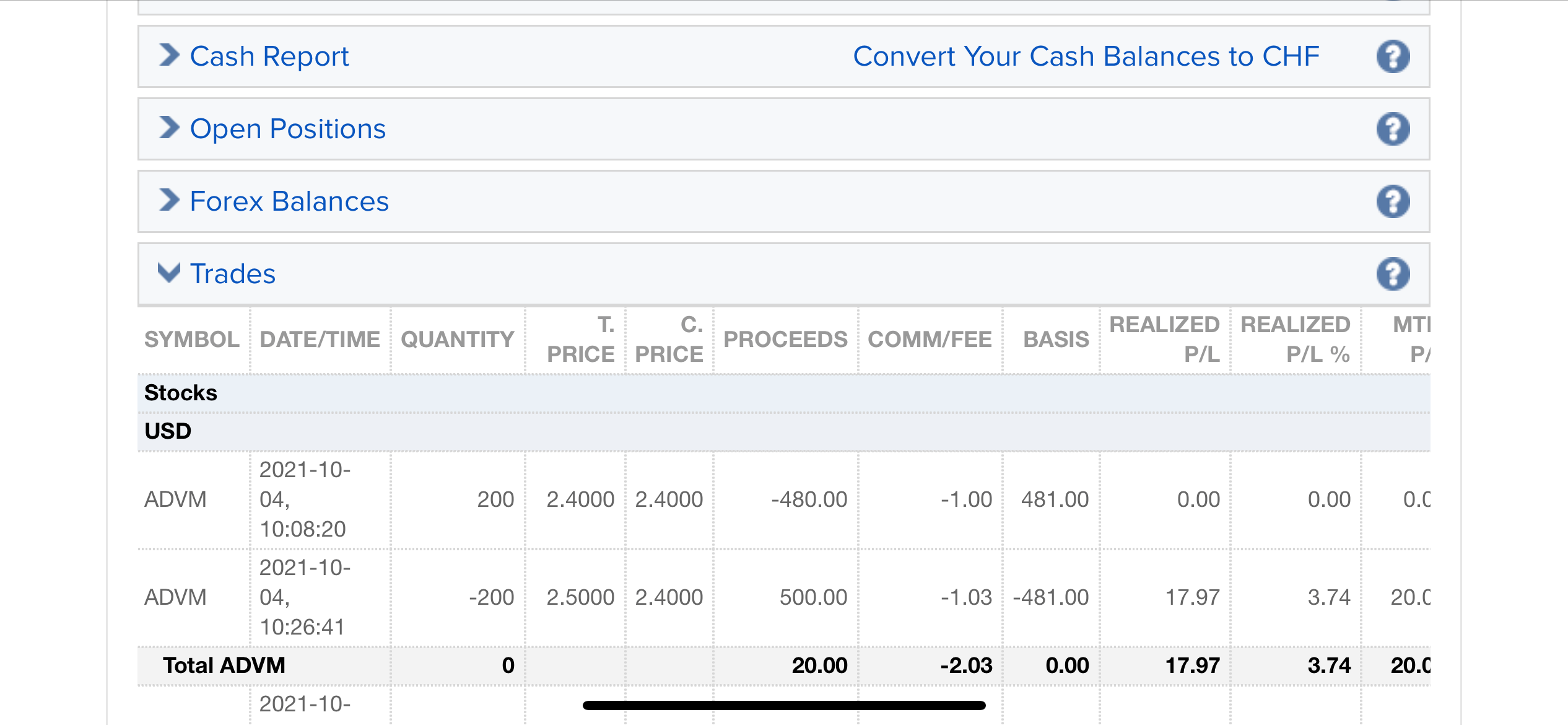Click the DATE/TIME column header

320,340
